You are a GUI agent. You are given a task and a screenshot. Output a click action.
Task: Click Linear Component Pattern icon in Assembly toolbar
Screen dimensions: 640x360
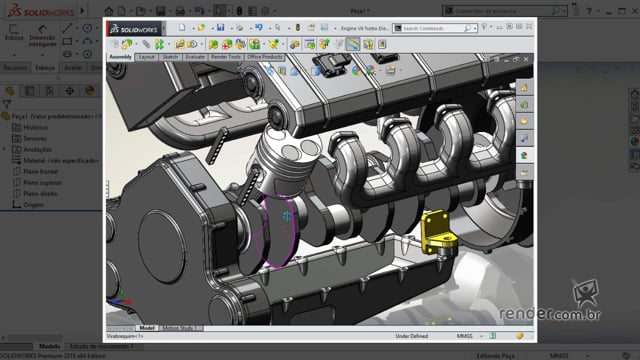[x=159, y=44]
